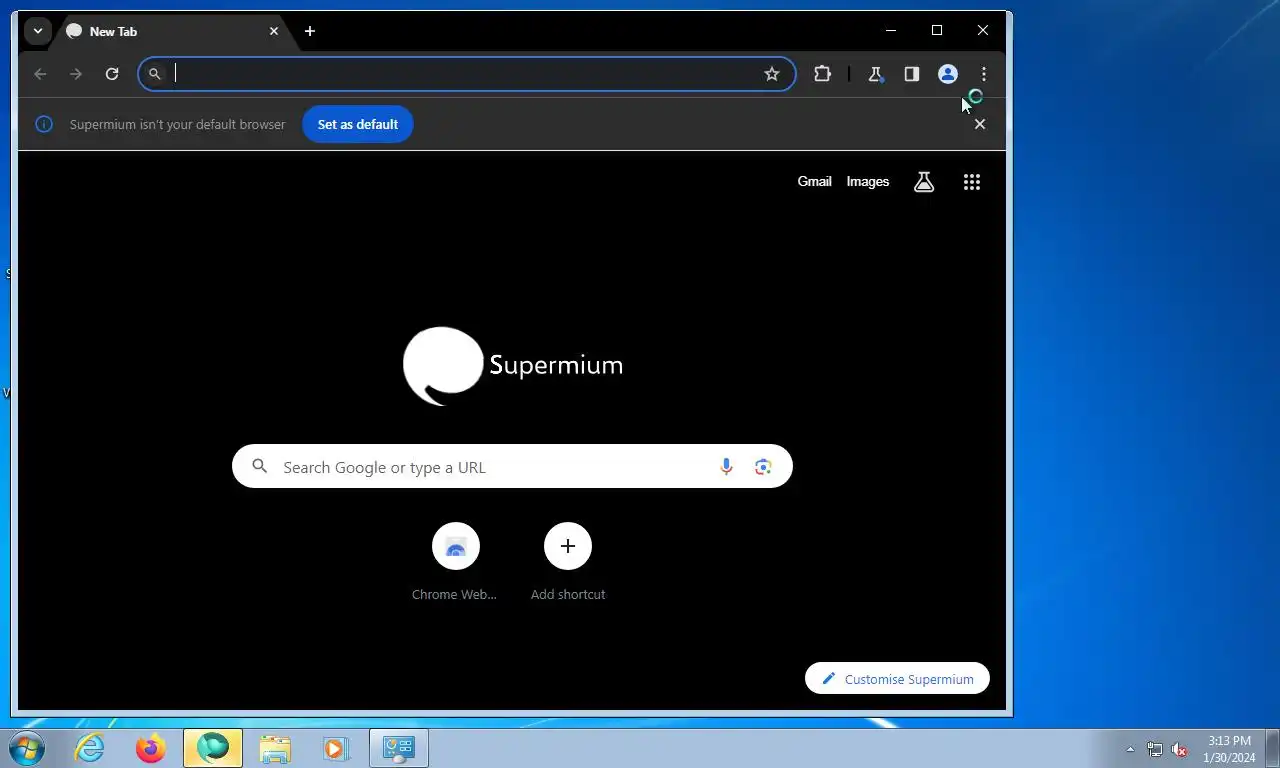Click the magnifier icon in search box
Image resolution: width=1280 pixels, height=768 pixels.
(260, 467)
